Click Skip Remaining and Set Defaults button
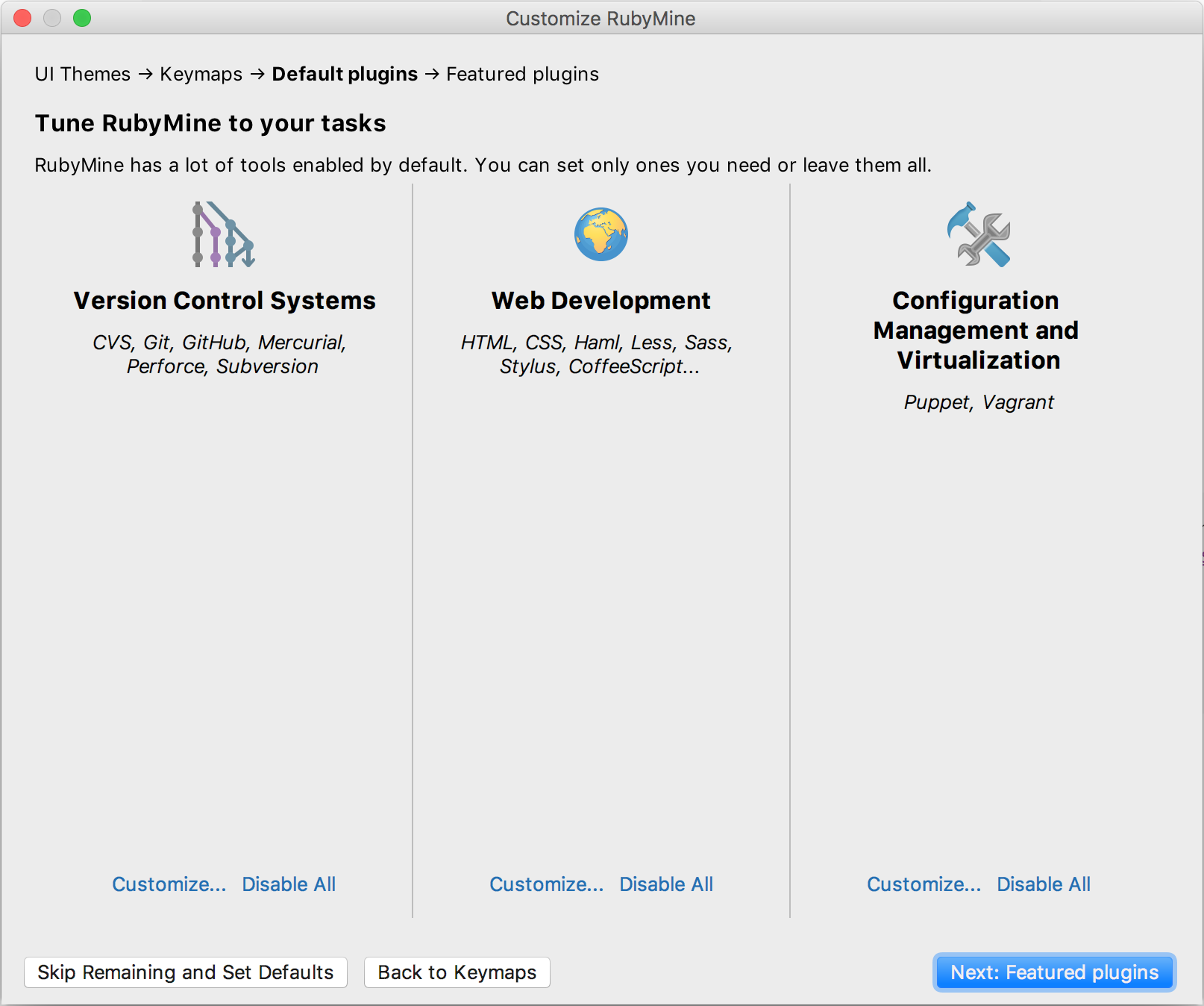This screenshot has height=1006, width=1204. pos(186,972)
